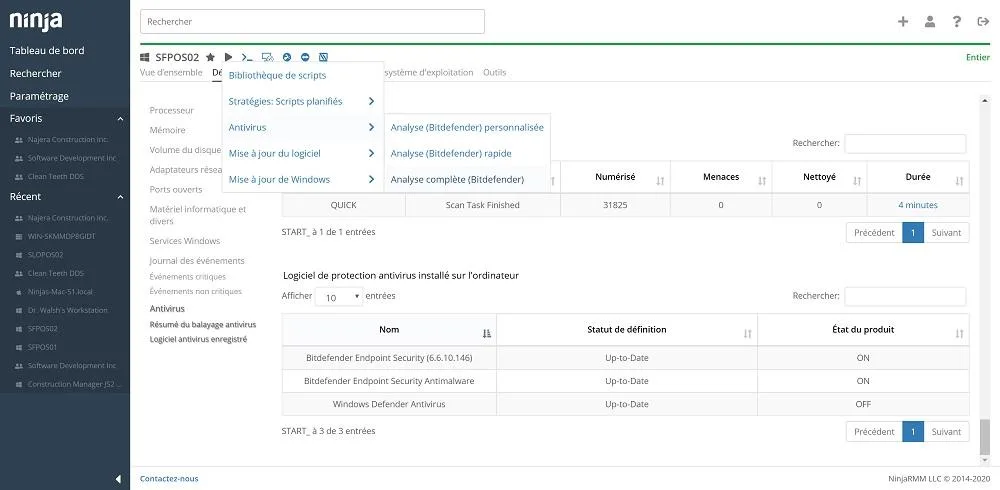1000x490 pixels.
Task: Expand Mise à jour du logiciel arrow
Action: point(371,153)
